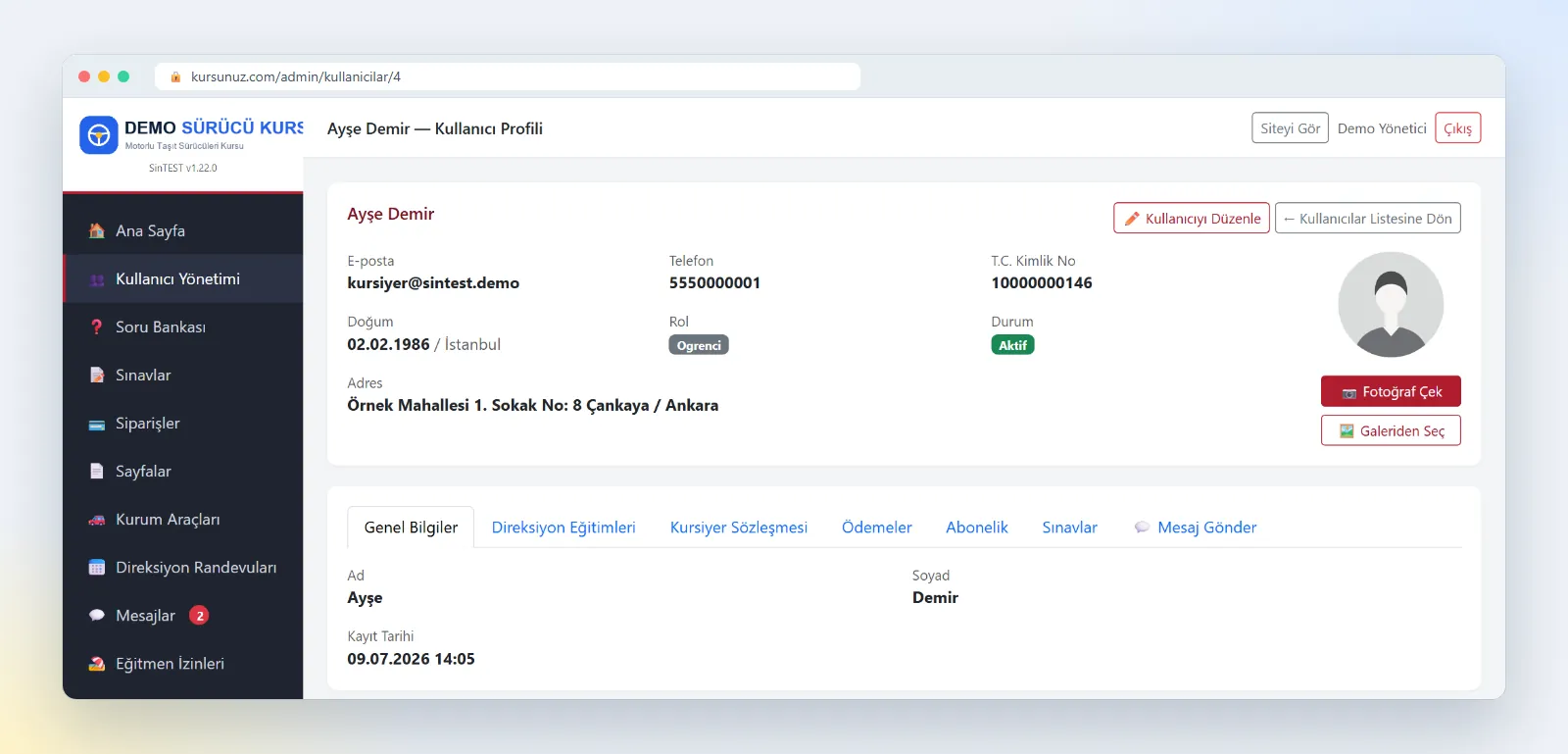
Task: Click the Kullanıcı Yönetimi users icon
Action: coord(97,279)
